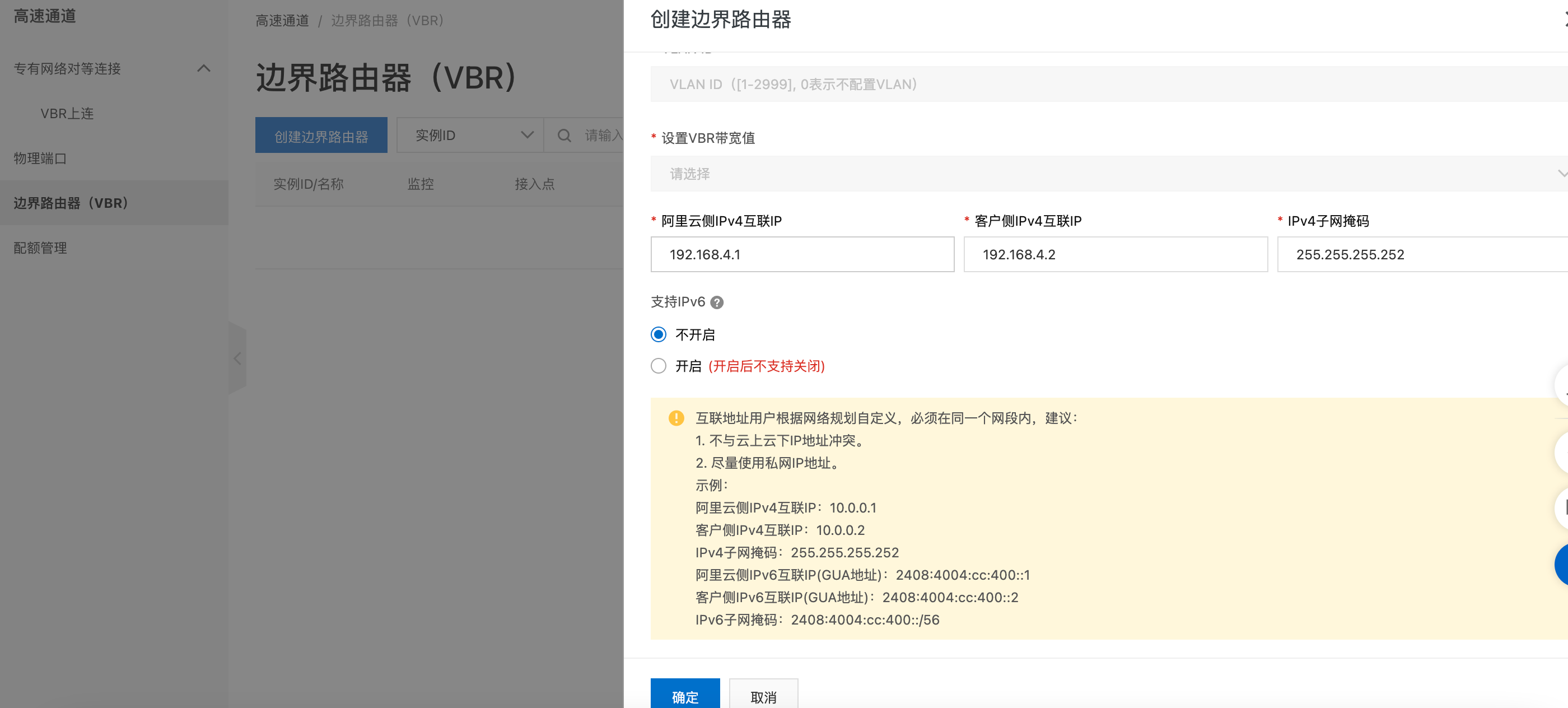Image resolution: width=1568 pixels, height=708 pixels.
Task: Collapse the left sidebar with the arrow handle
Action: [237, 358]
